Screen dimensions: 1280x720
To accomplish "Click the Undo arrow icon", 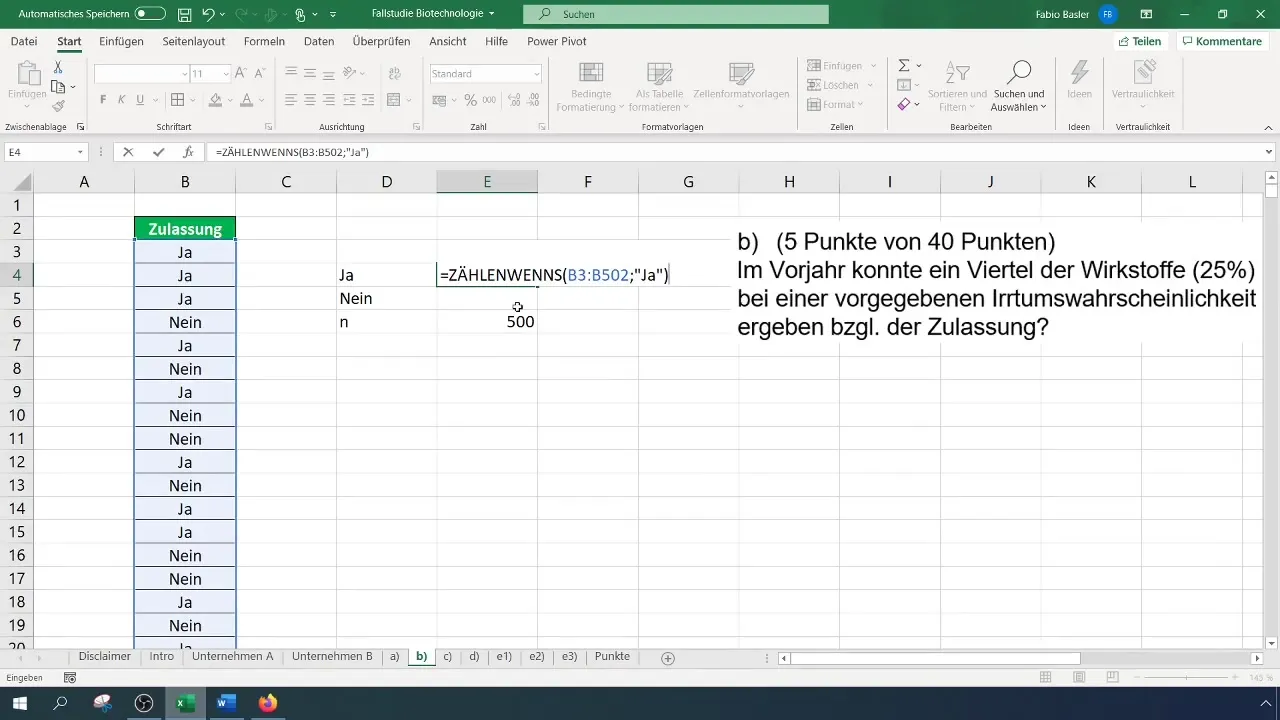I will [208, 14].
